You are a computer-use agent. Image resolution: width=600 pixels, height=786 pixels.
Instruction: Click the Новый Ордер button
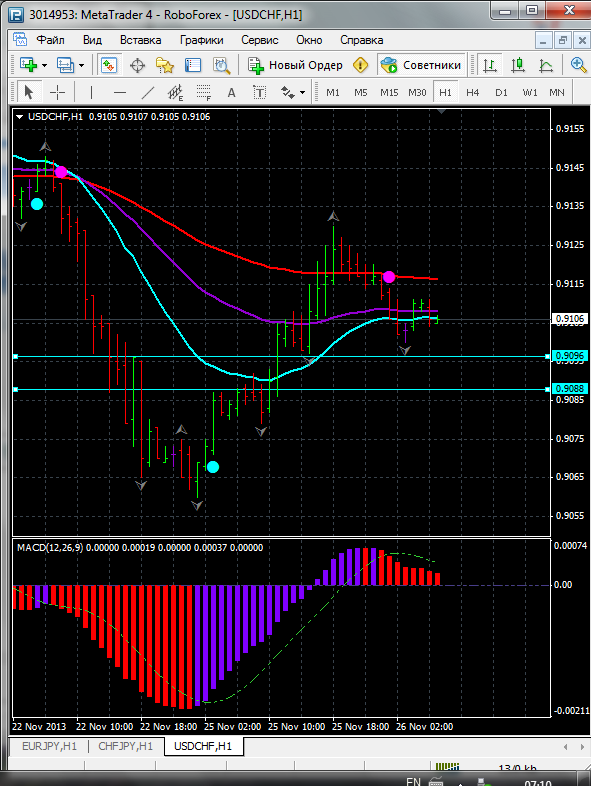point(296,65)
